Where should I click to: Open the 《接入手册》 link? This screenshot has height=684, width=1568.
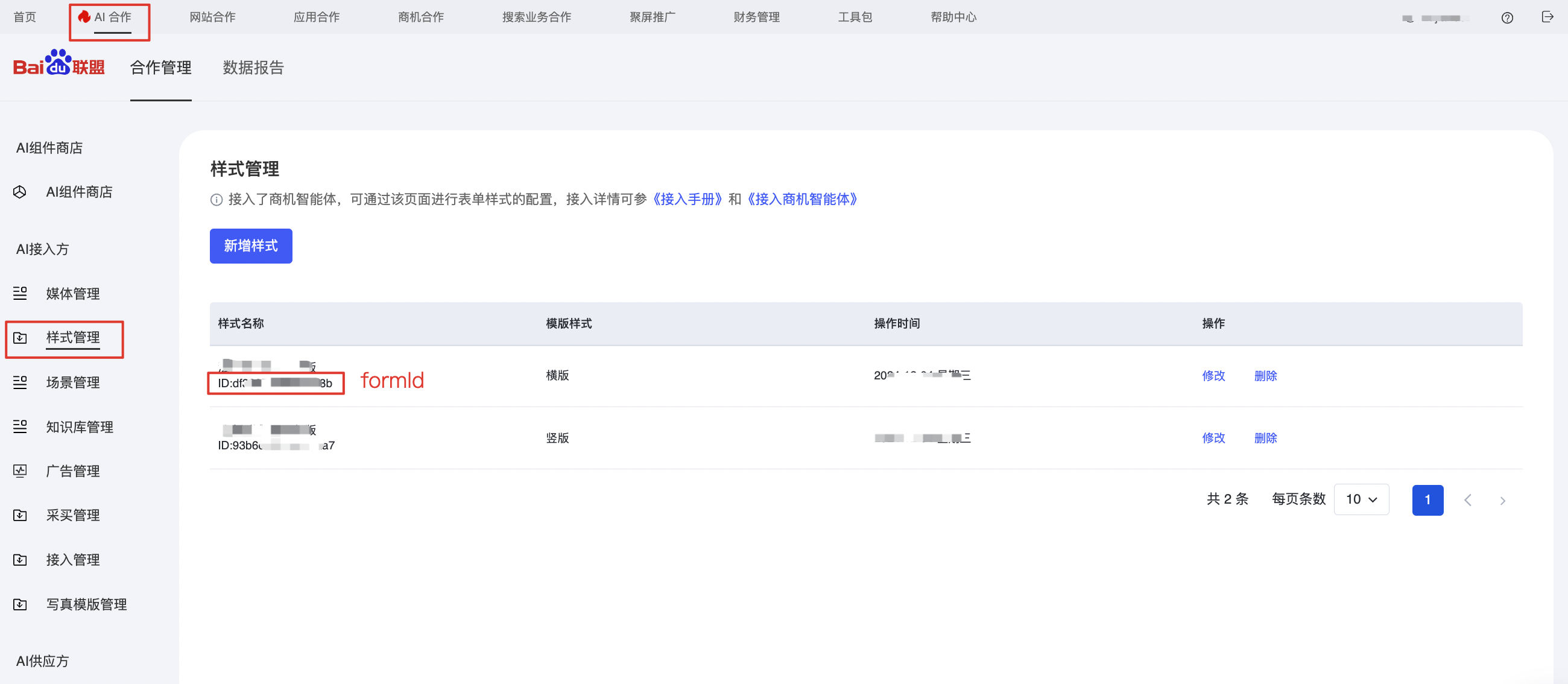[x=688, y=199]
